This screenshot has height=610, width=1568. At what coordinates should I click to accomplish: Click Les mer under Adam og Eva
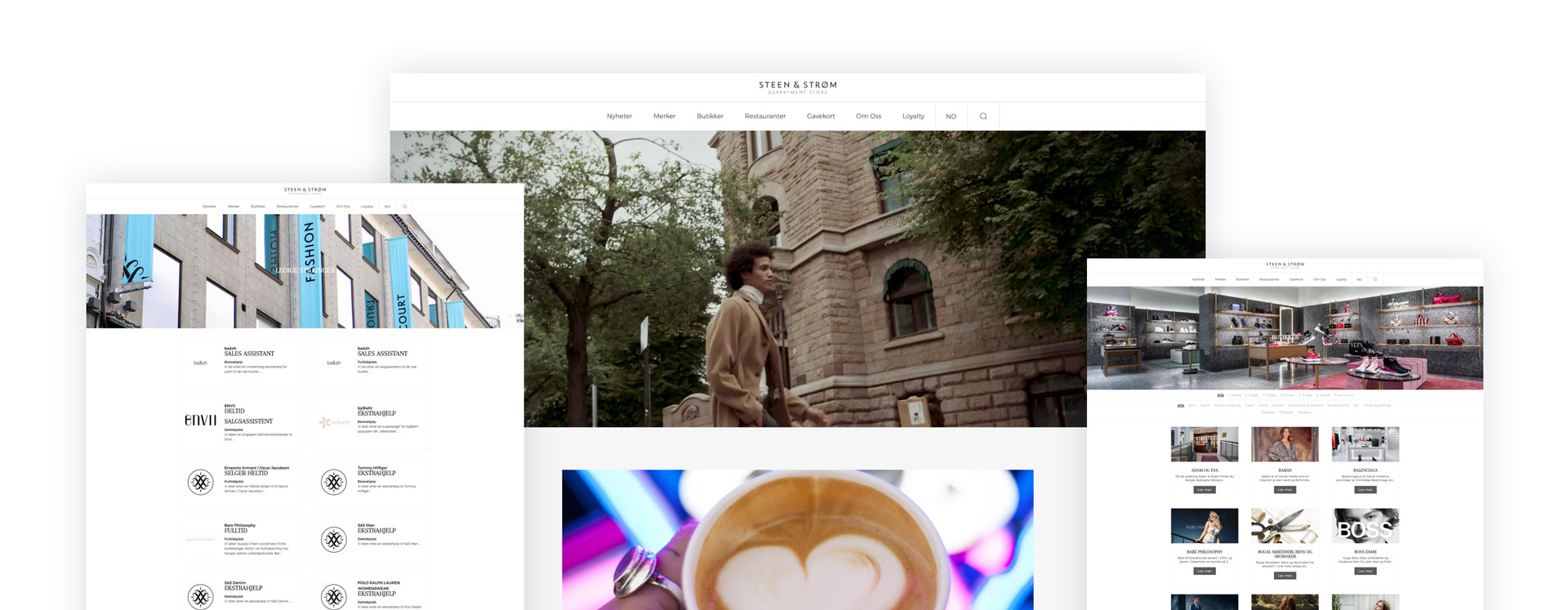(1205, 490)
